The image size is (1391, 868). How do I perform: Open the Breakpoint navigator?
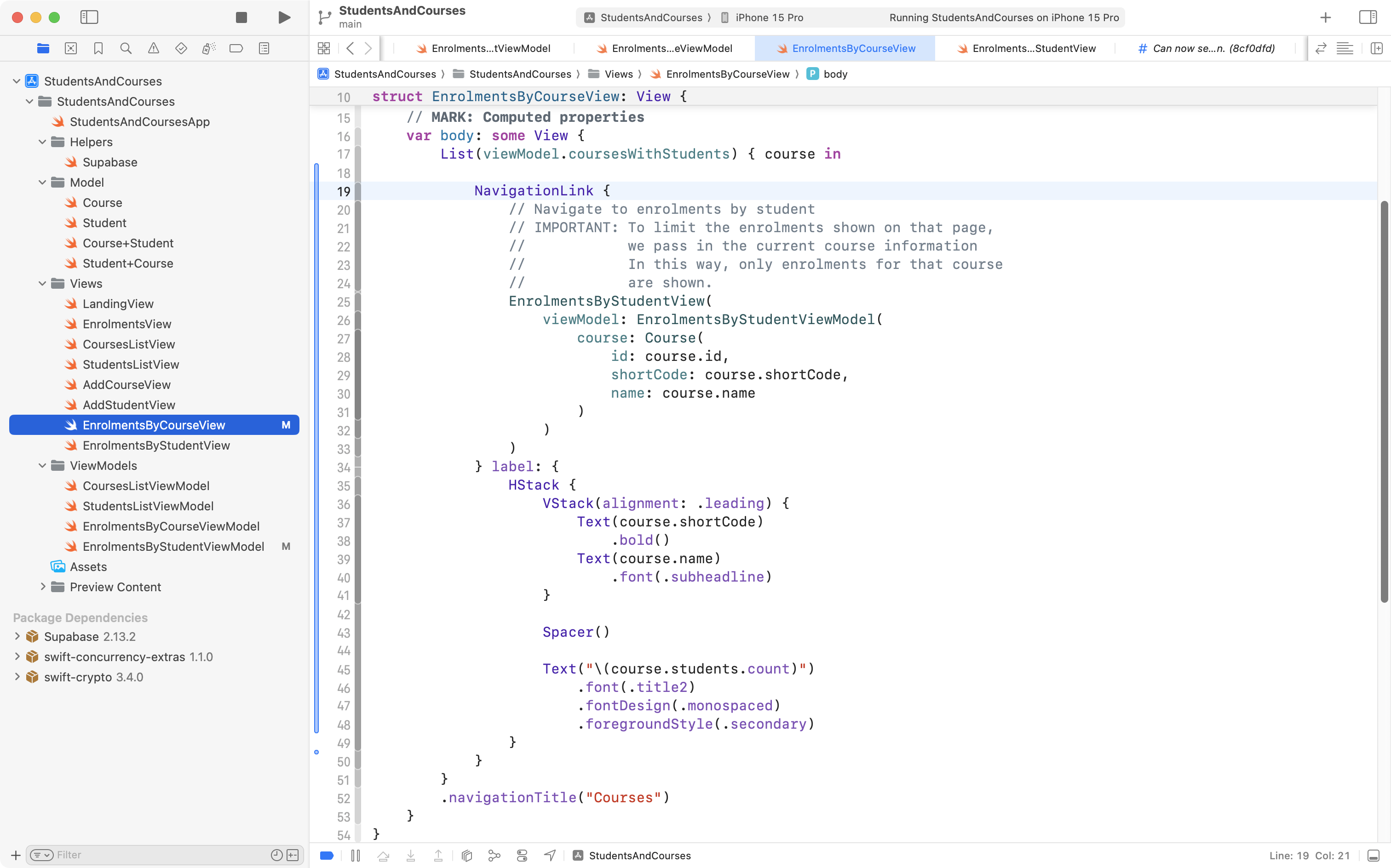pos(236,48)
